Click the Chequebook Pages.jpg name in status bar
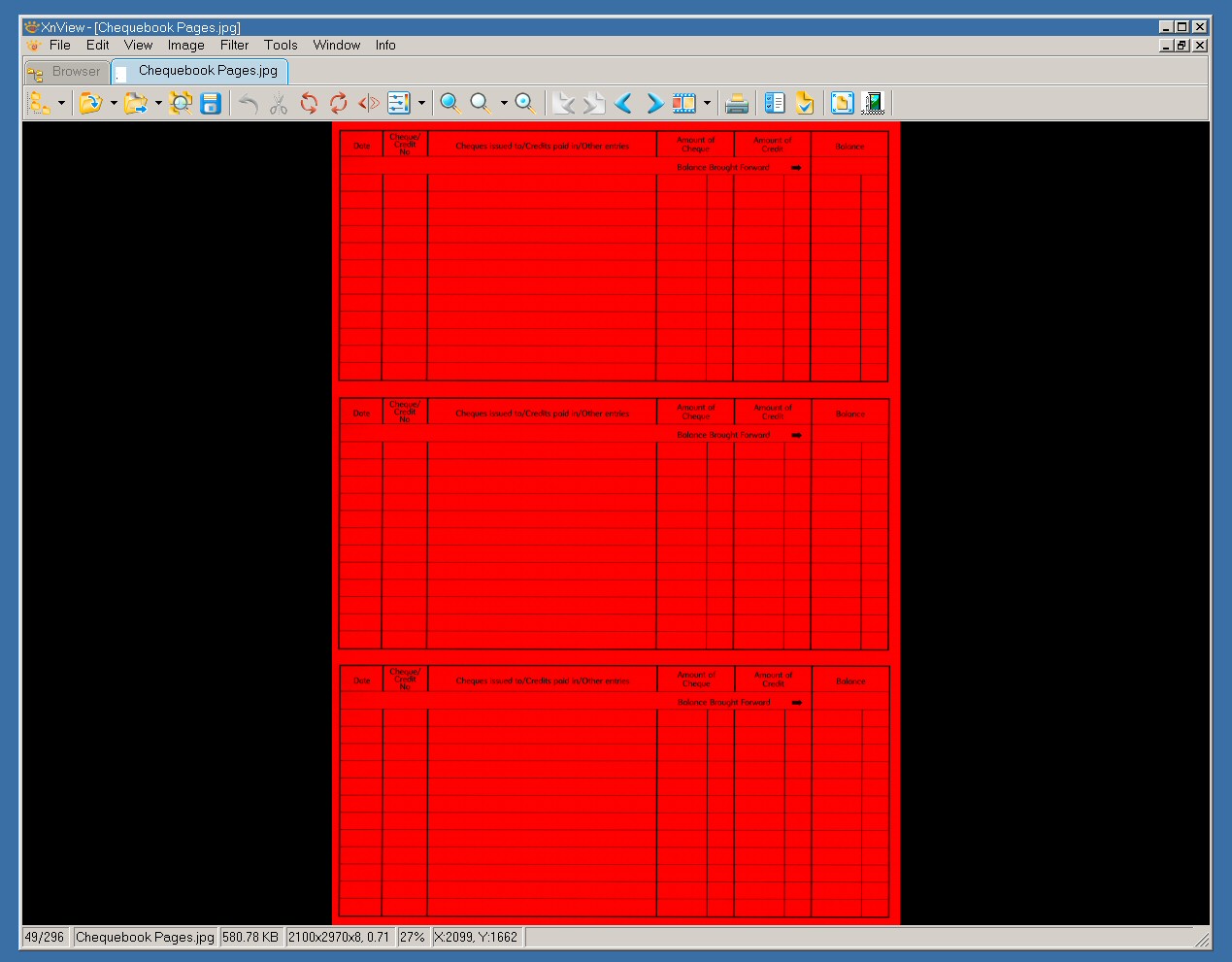The width and height of the screenshot is (1232, 962). 145,938
